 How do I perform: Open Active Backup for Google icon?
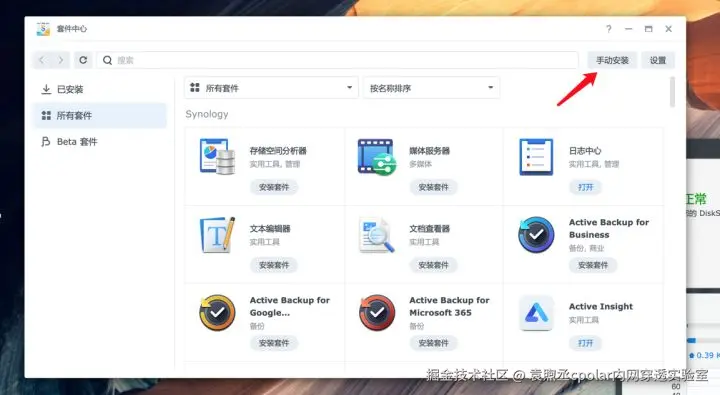pos(217,313)
